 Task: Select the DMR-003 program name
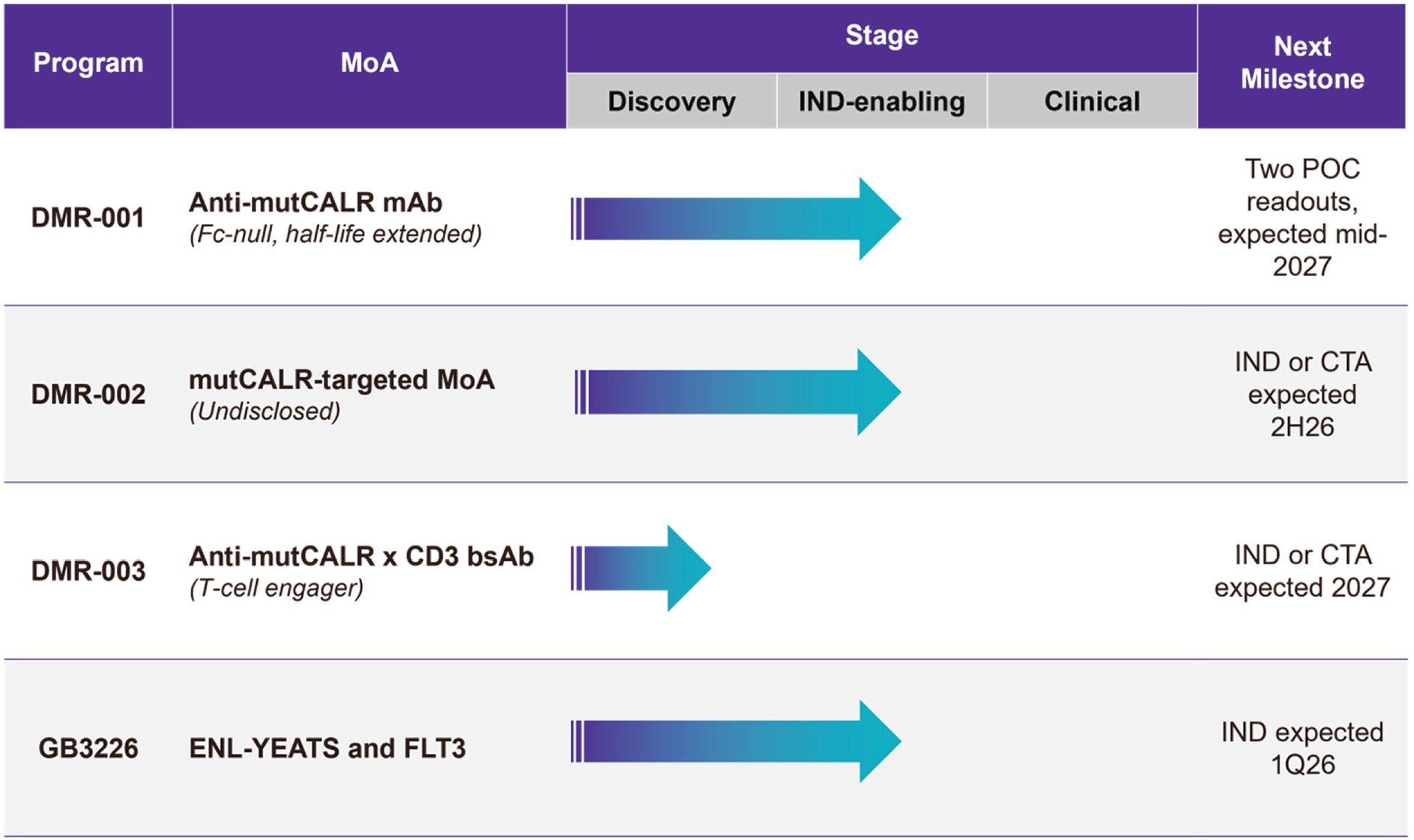coord(88,571)
